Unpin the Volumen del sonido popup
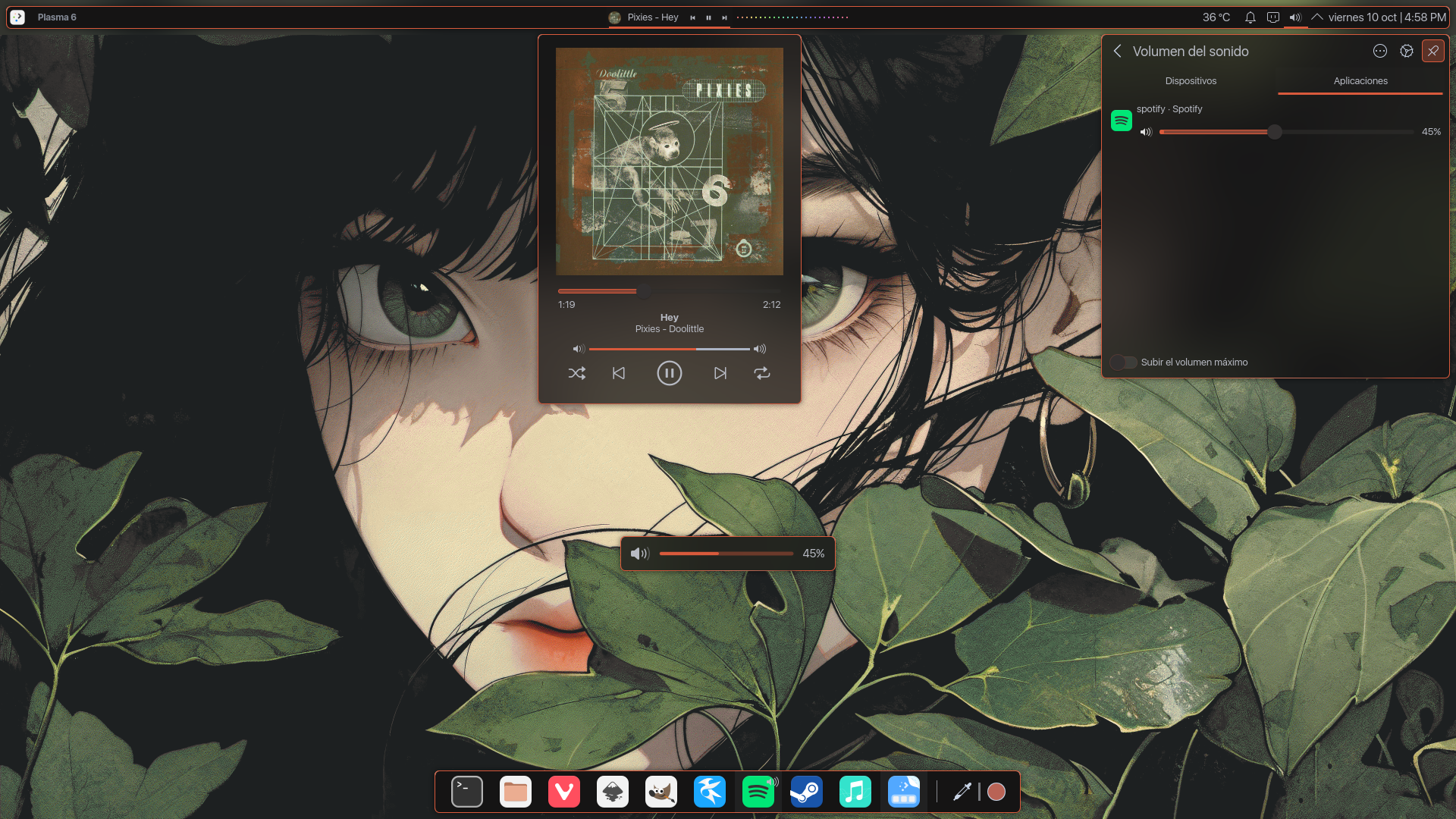1456x819 pixels. [1433, 51]
